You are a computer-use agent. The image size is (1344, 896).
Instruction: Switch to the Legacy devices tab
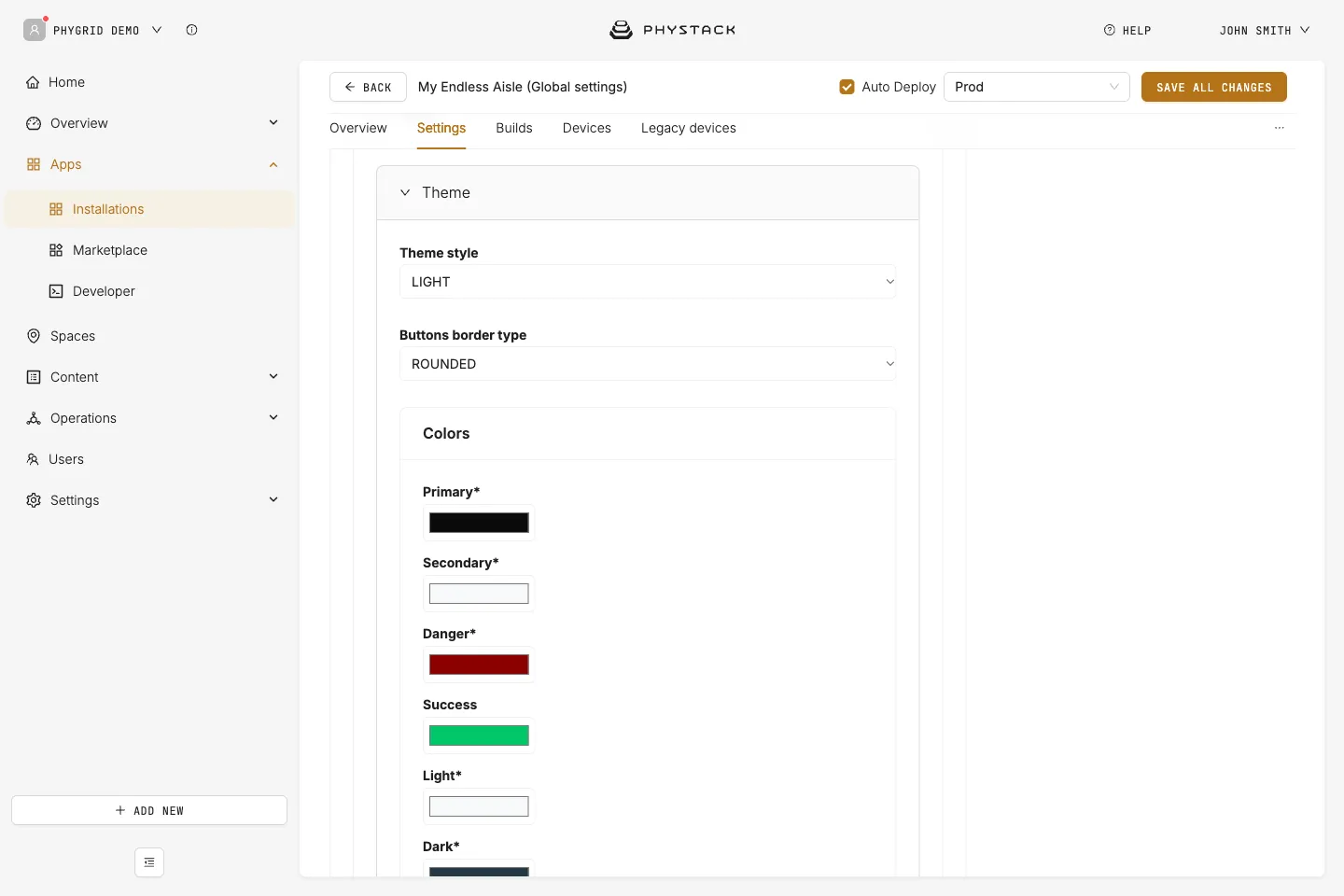click(x=689, y=128)
